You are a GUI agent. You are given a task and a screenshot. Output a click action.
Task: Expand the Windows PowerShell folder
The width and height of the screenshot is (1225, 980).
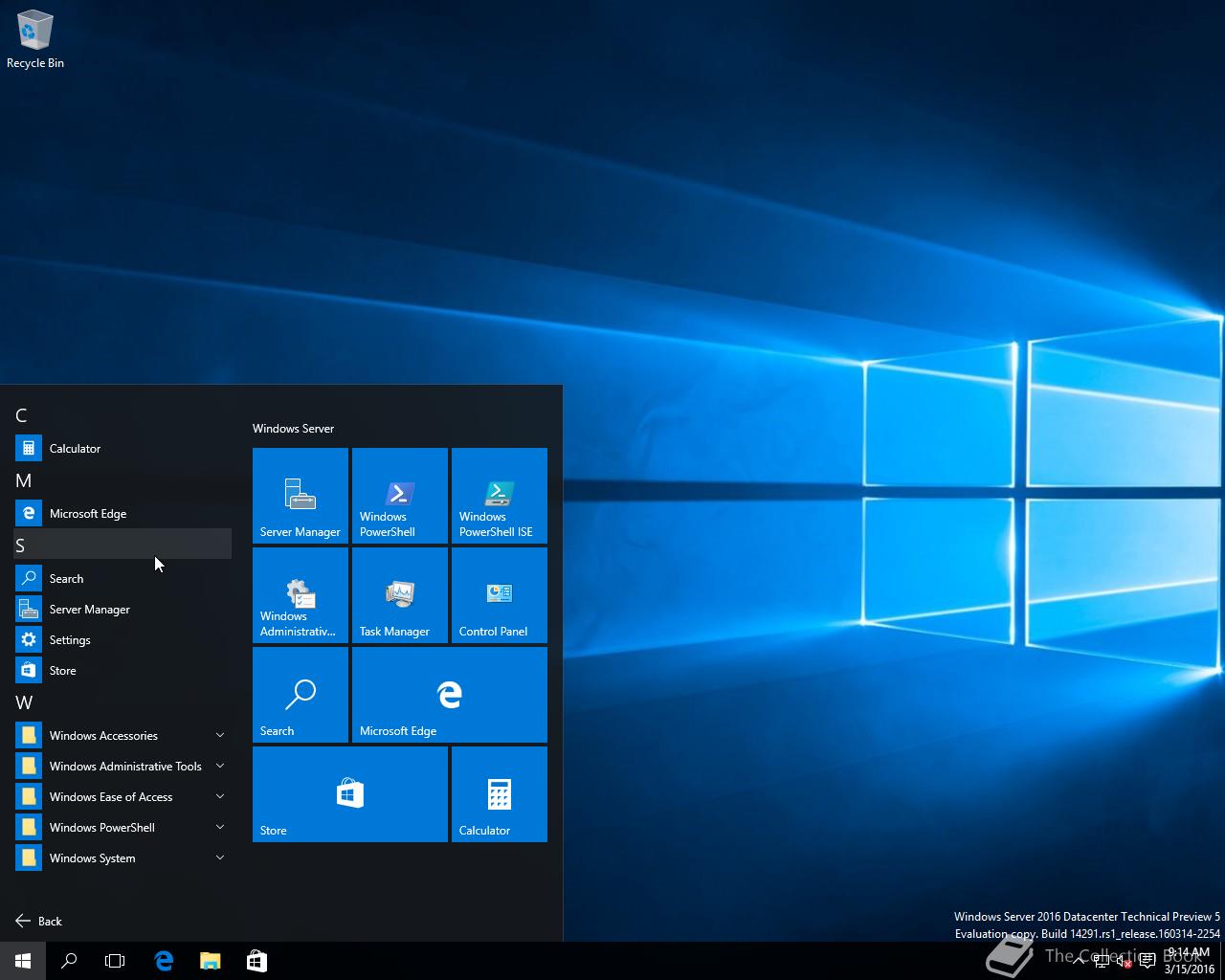pos(122,827)
